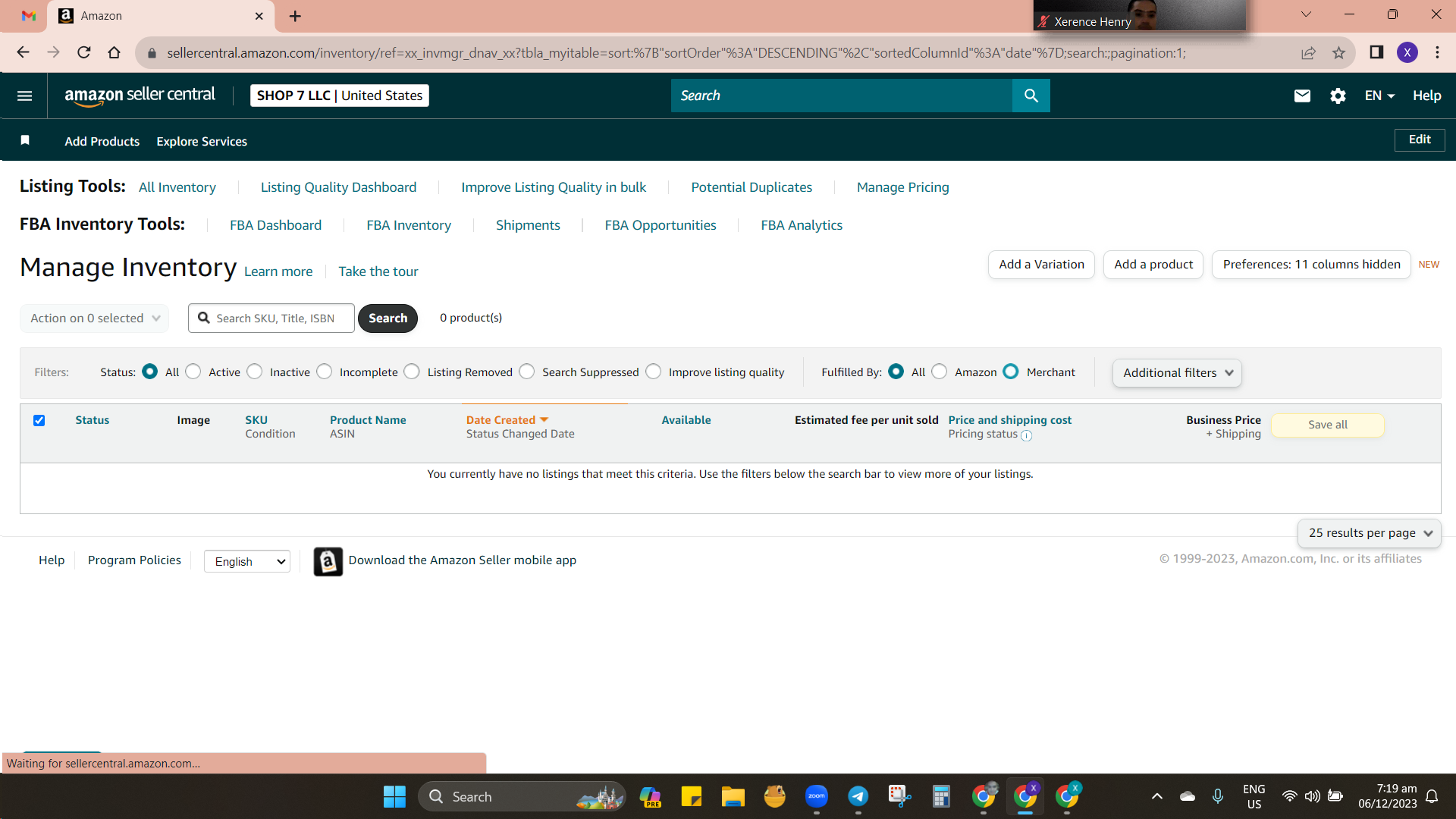Expand the browser tab search chevron
The height and width of the screenshot is (819, 1456).
[x=1306, y=14]
